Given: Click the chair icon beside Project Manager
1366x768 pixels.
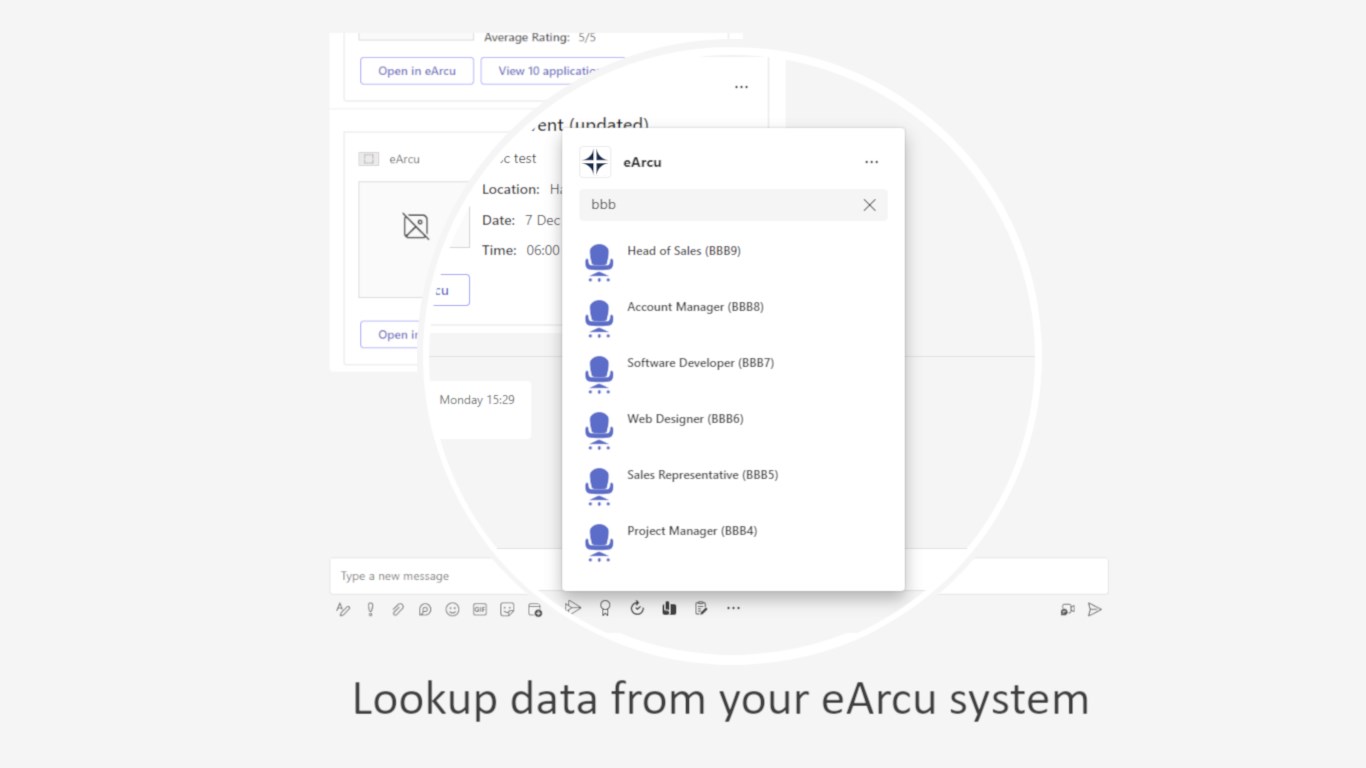Looking at the screenshot, I should point(599,543).
